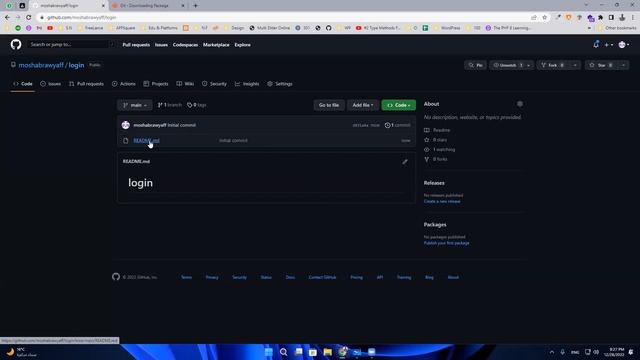
Task: Select the Settings tab
Action: (x=280, y=84)
